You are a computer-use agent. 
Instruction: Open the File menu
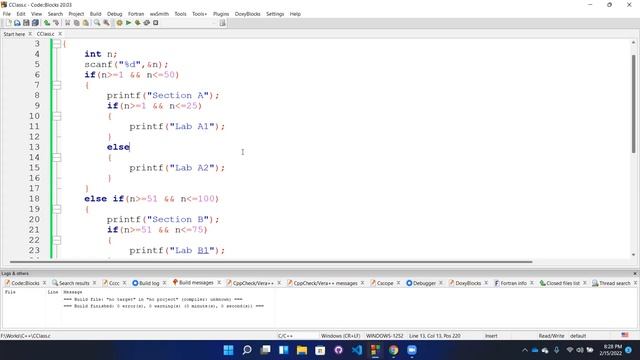(x=7, y=14)
